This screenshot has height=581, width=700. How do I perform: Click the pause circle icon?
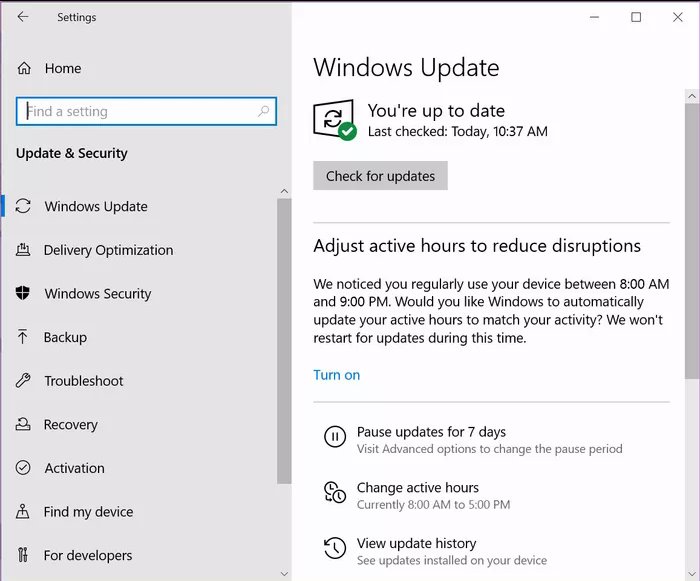pyautogui.click(x=335, y=436)
